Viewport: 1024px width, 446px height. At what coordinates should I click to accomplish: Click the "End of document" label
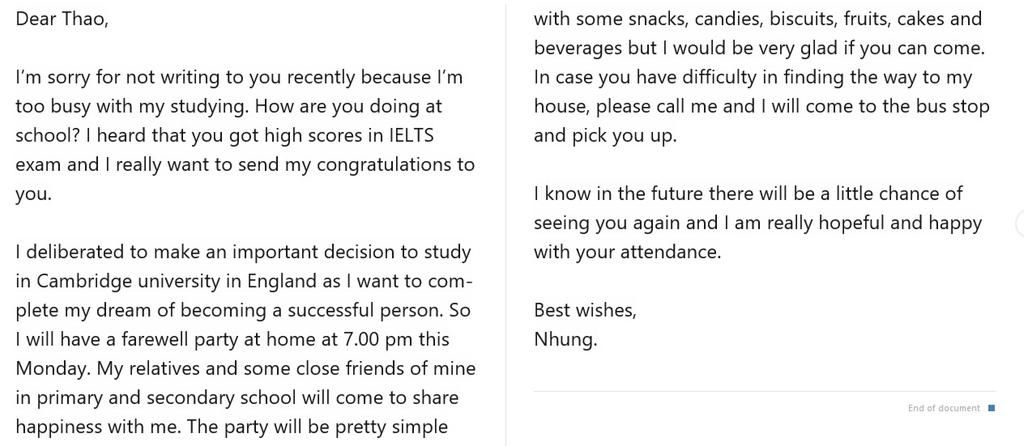point(944,408)
